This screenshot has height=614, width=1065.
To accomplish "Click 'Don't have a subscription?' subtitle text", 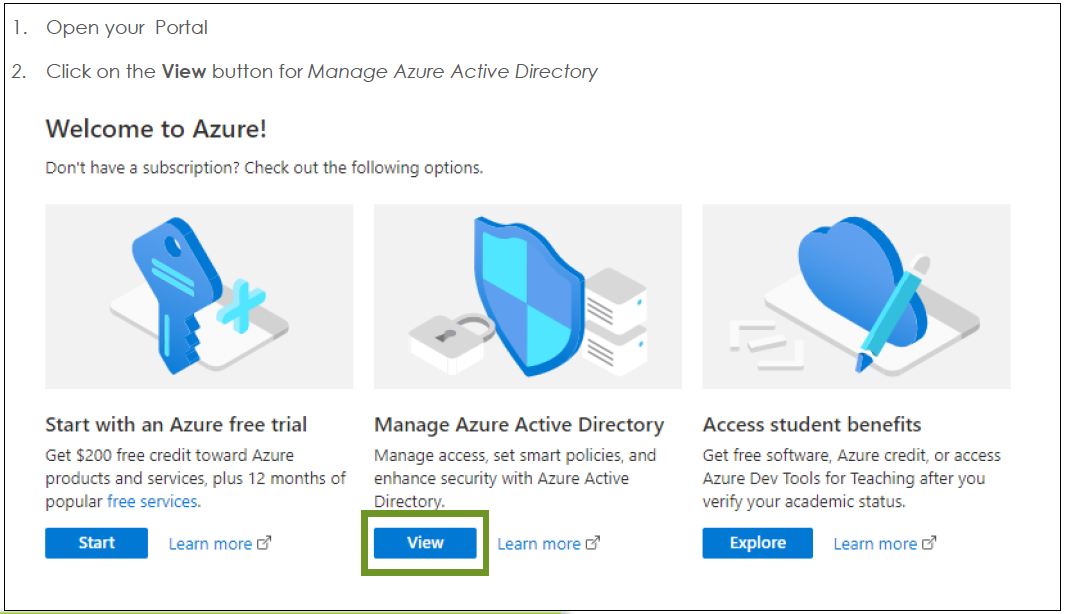I will 264,168.
